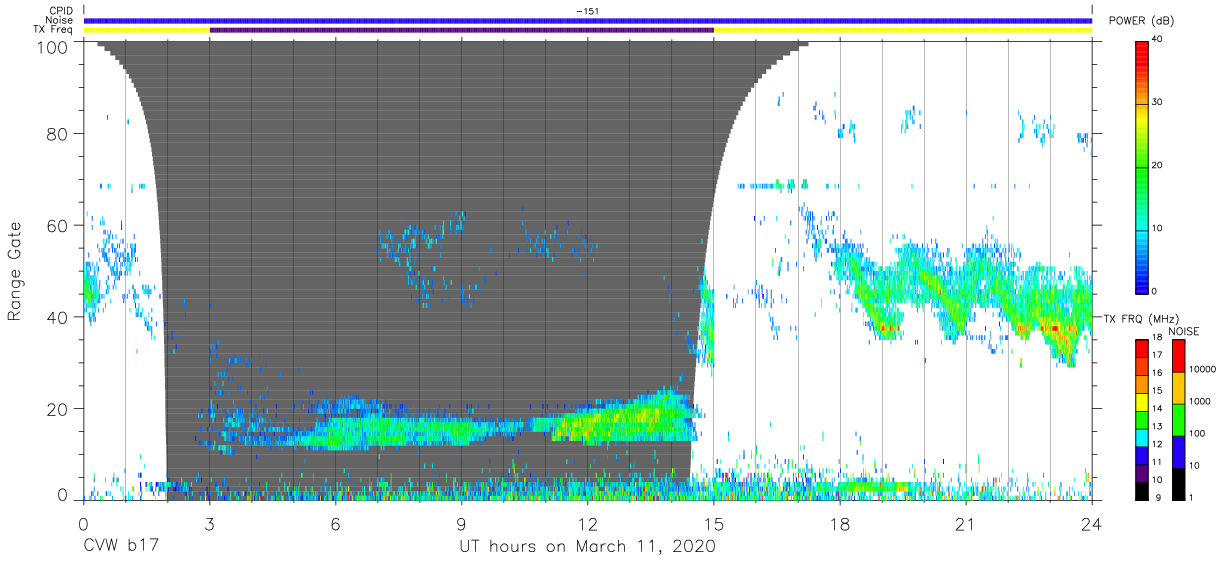Click the CVW b17 label

(x=121, y=547)
